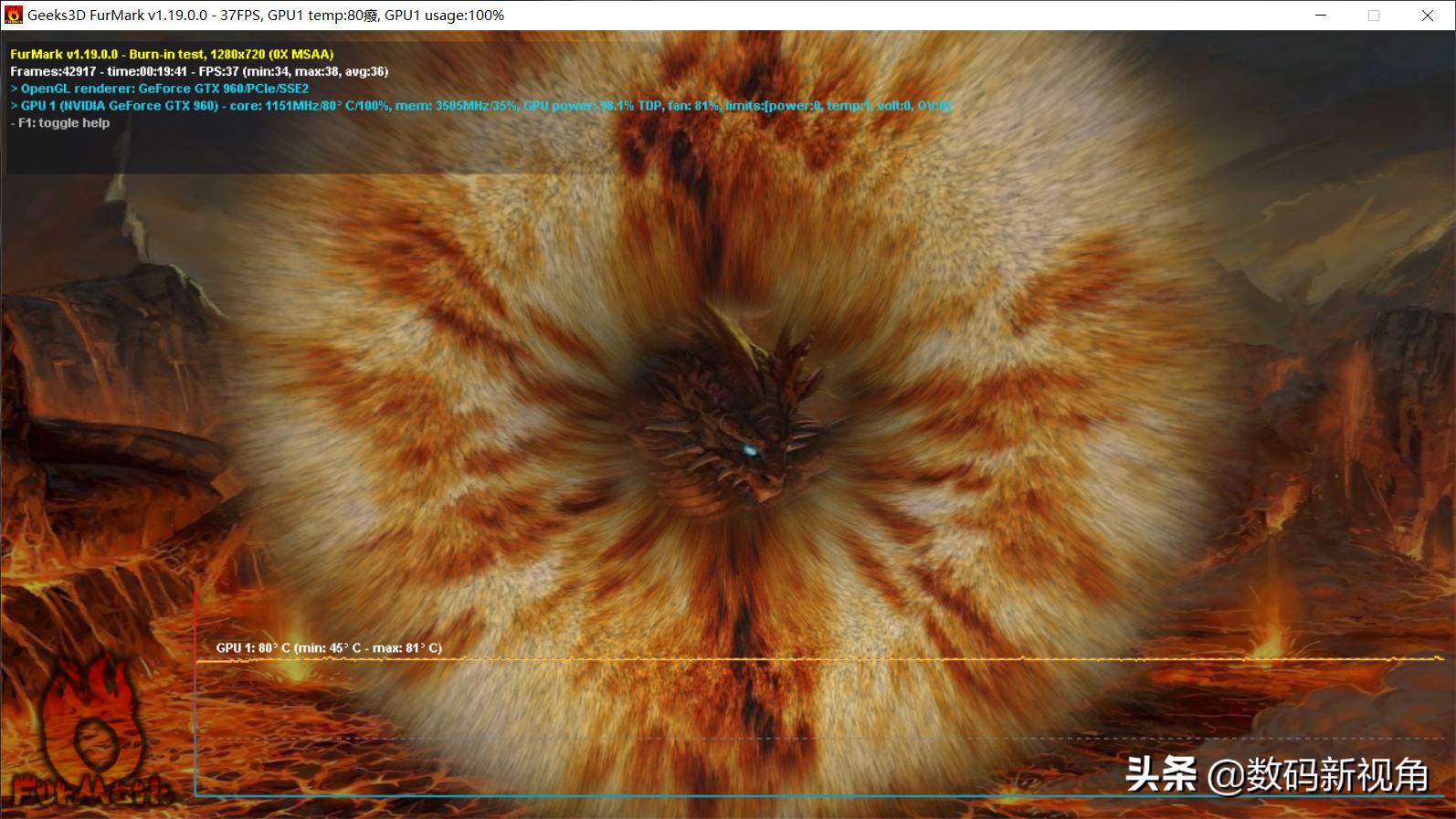Click the "GPU 1 (NVIDIA GeForce GTX 960)" line
Image resolution: width=1456 pixels, height=819 pixels.
click(x=480, y=106)
